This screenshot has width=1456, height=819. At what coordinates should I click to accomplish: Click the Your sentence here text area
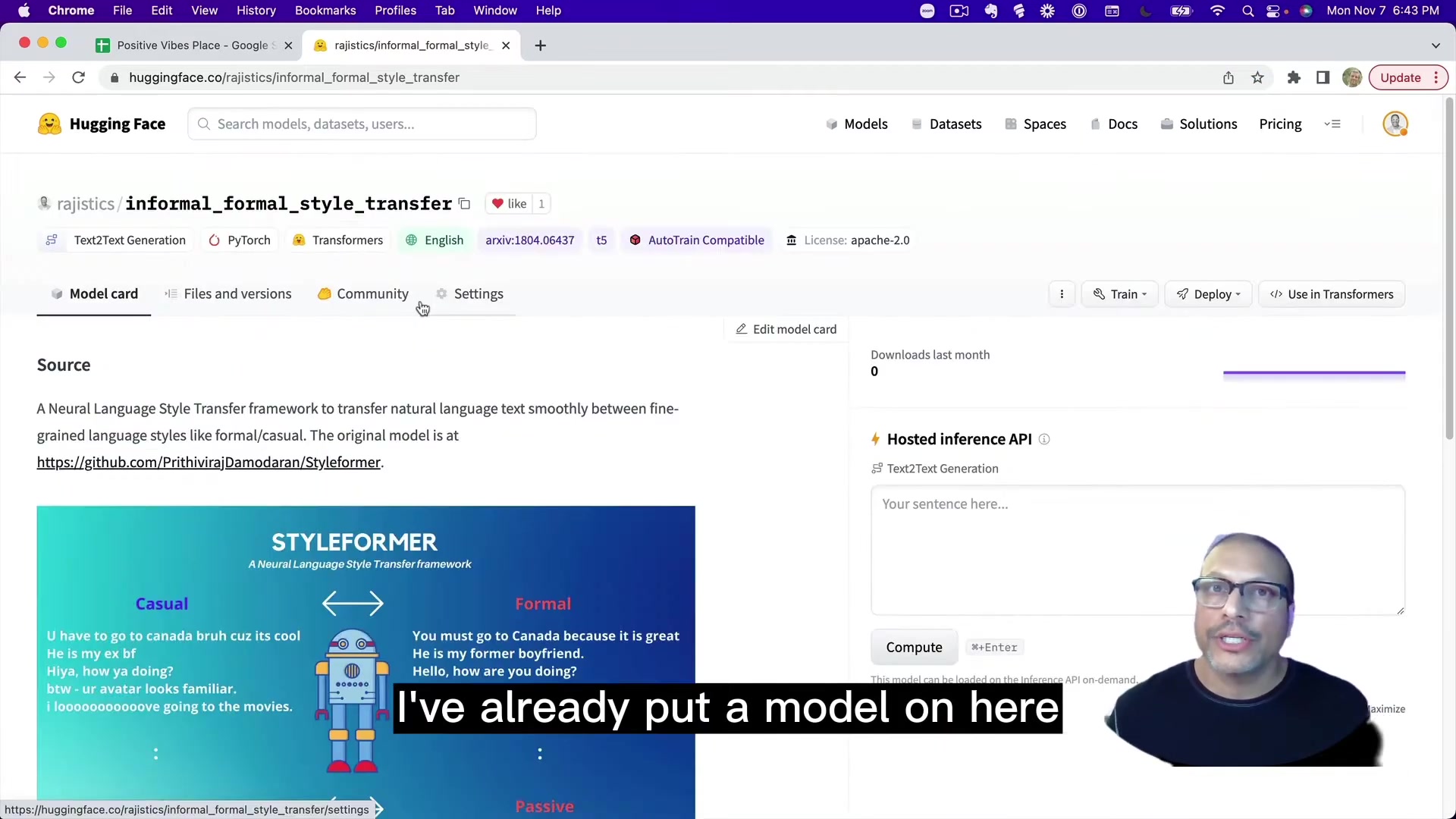point(1137,551)
